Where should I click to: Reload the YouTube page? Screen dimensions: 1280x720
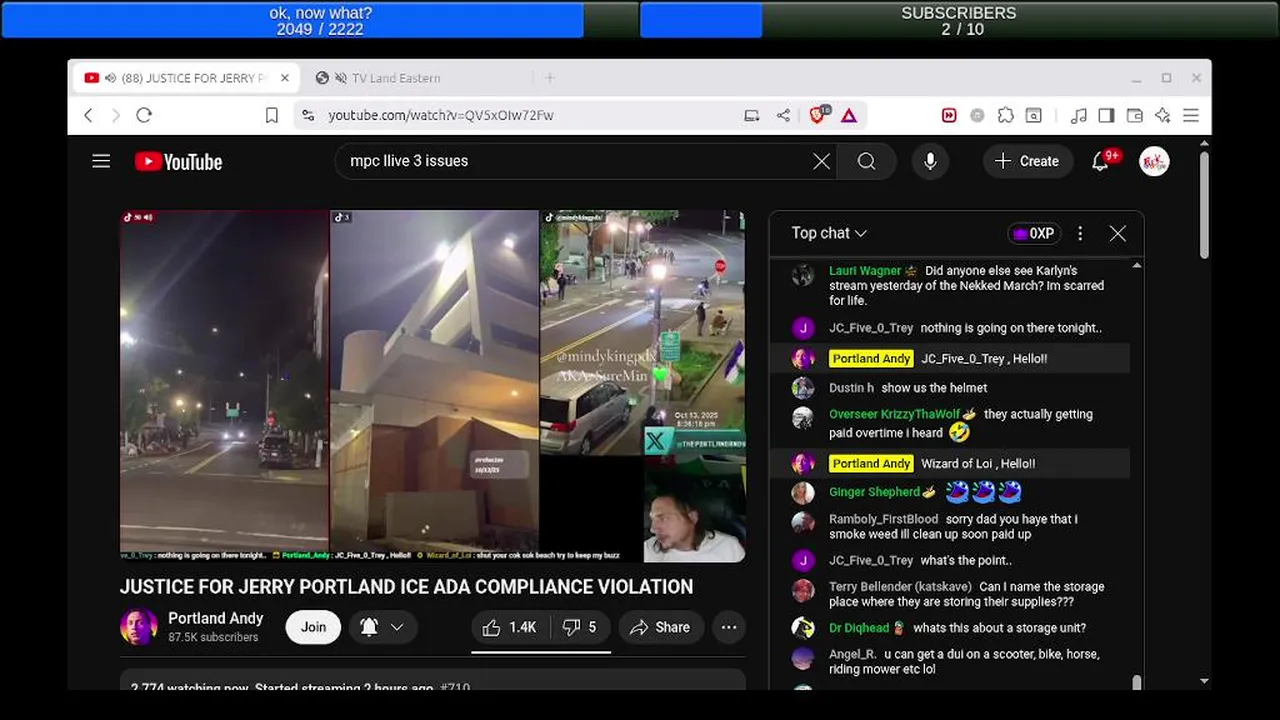[144, 115]
